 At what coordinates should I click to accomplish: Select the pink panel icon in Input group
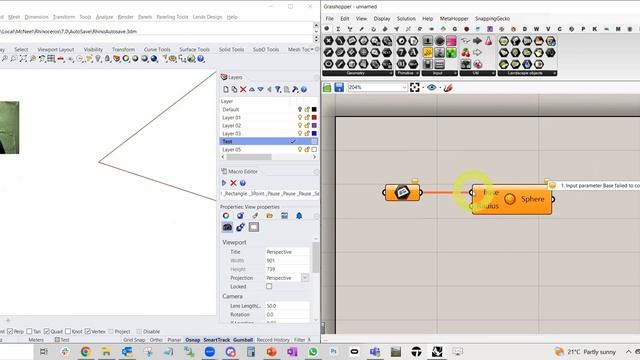click(x=451, y=41)
